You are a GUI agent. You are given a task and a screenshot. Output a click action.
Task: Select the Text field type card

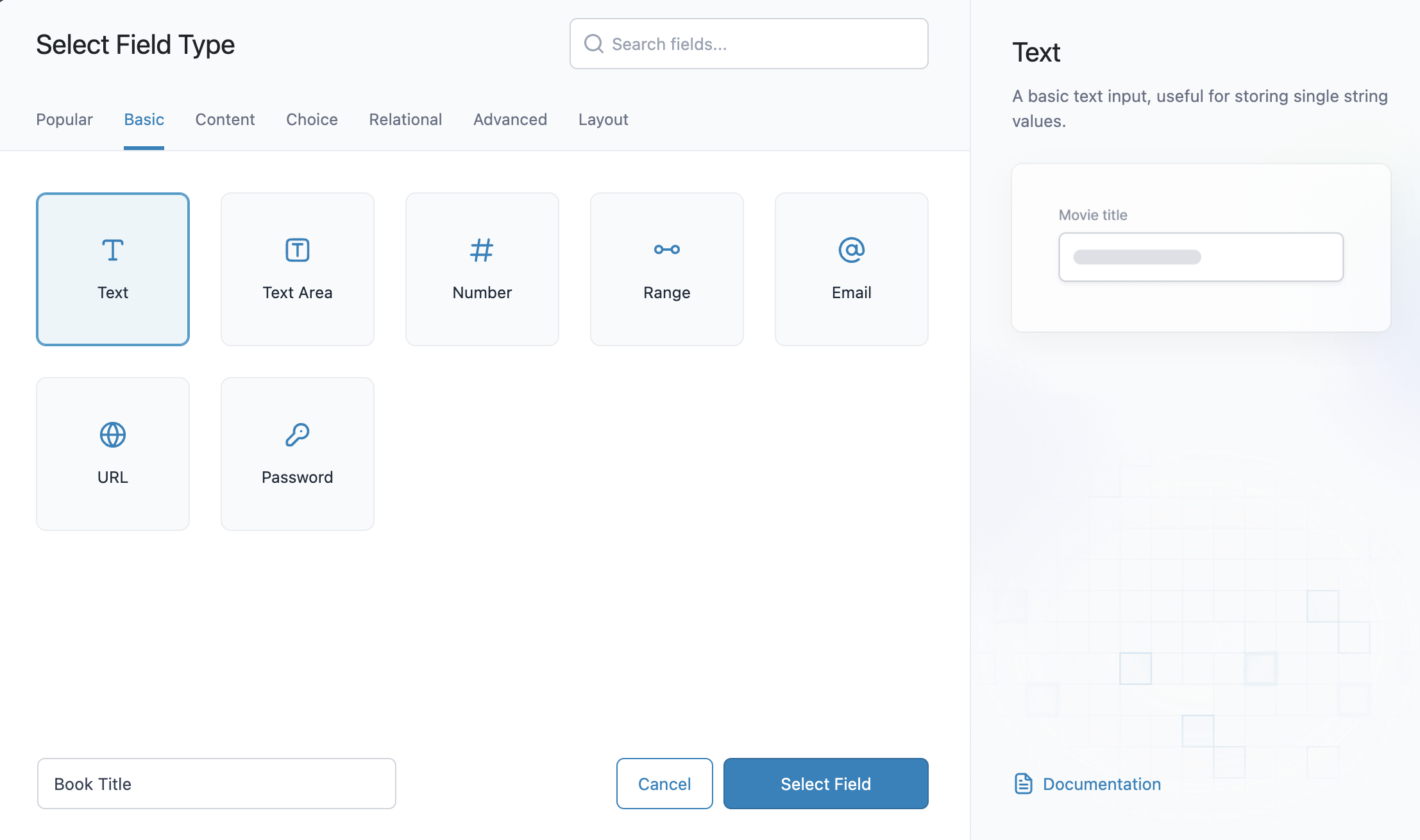(x=113, y=269)
